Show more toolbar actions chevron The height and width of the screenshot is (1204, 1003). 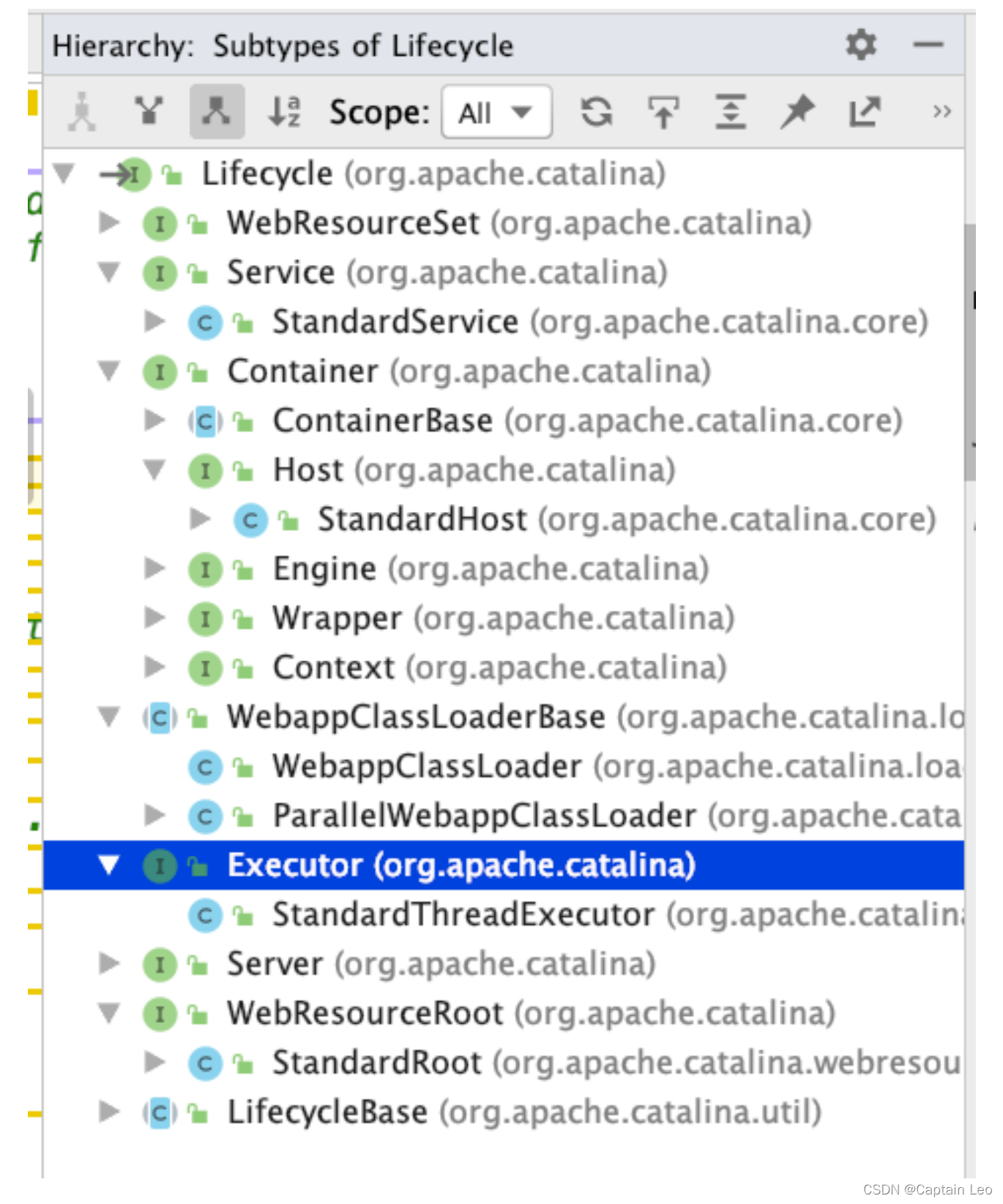point(942,112)
